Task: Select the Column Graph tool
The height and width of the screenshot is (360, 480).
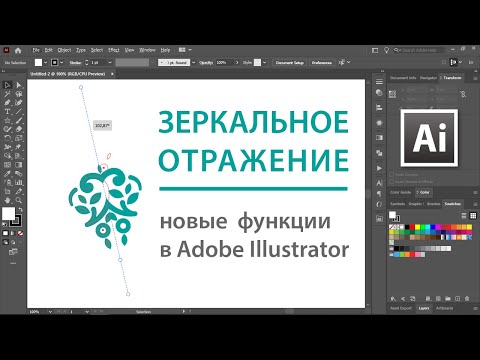Action: coord(19,182)
